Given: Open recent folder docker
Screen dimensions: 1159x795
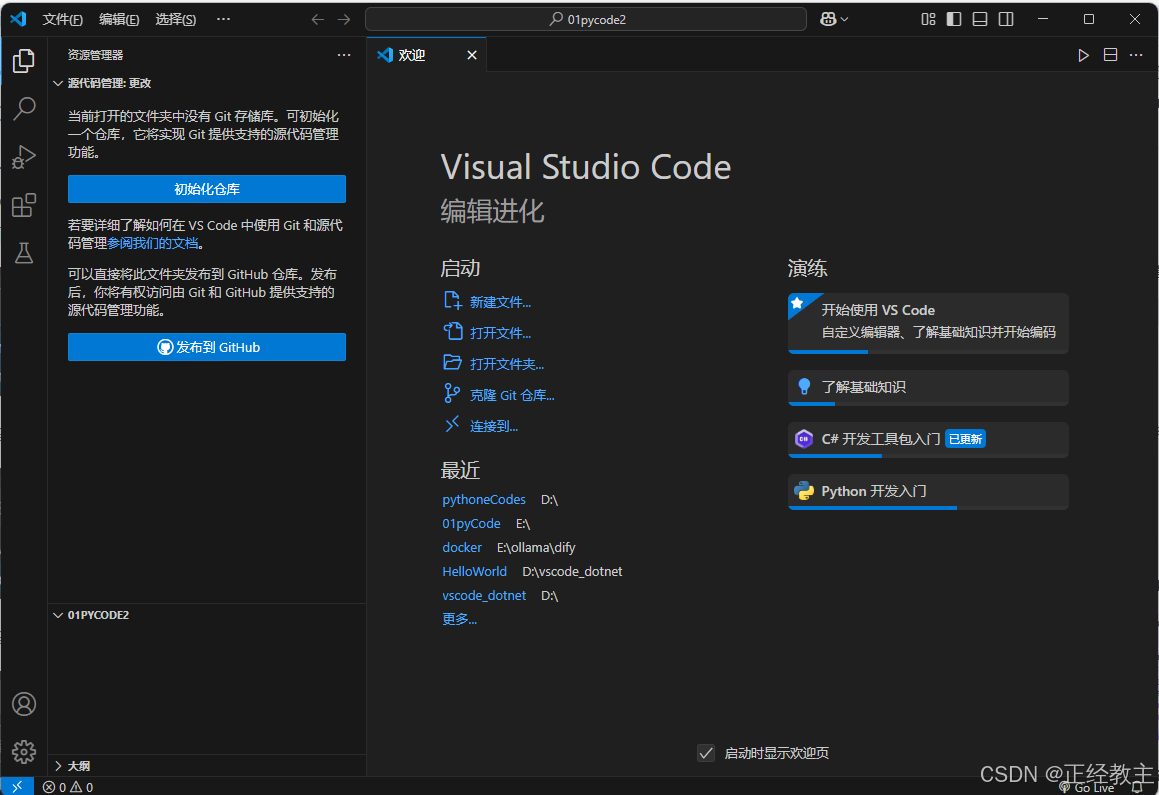Looking at the screenshot, I should (x=462, y=547).
